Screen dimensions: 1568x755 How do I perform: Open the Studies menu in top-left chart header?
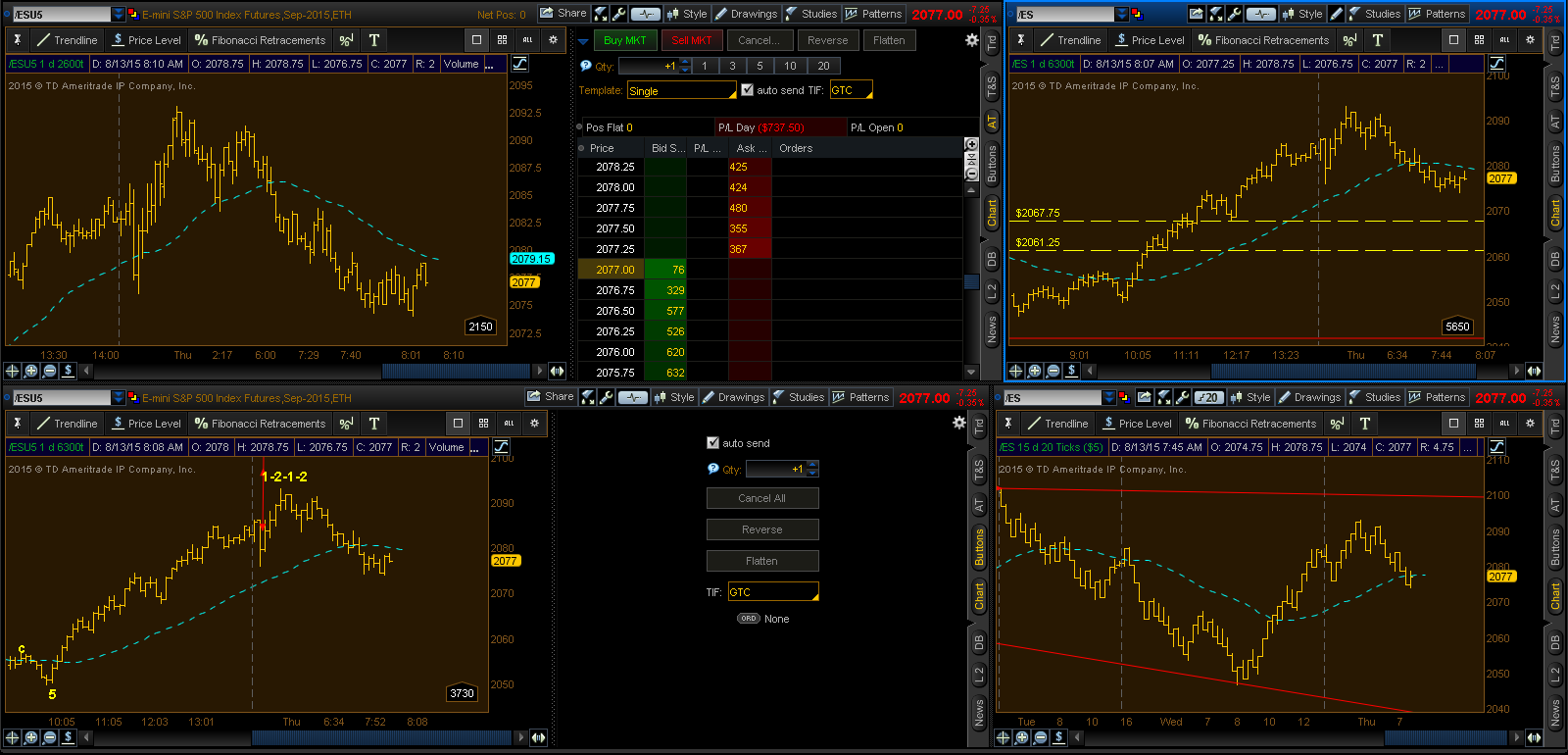tap(811, 14)
